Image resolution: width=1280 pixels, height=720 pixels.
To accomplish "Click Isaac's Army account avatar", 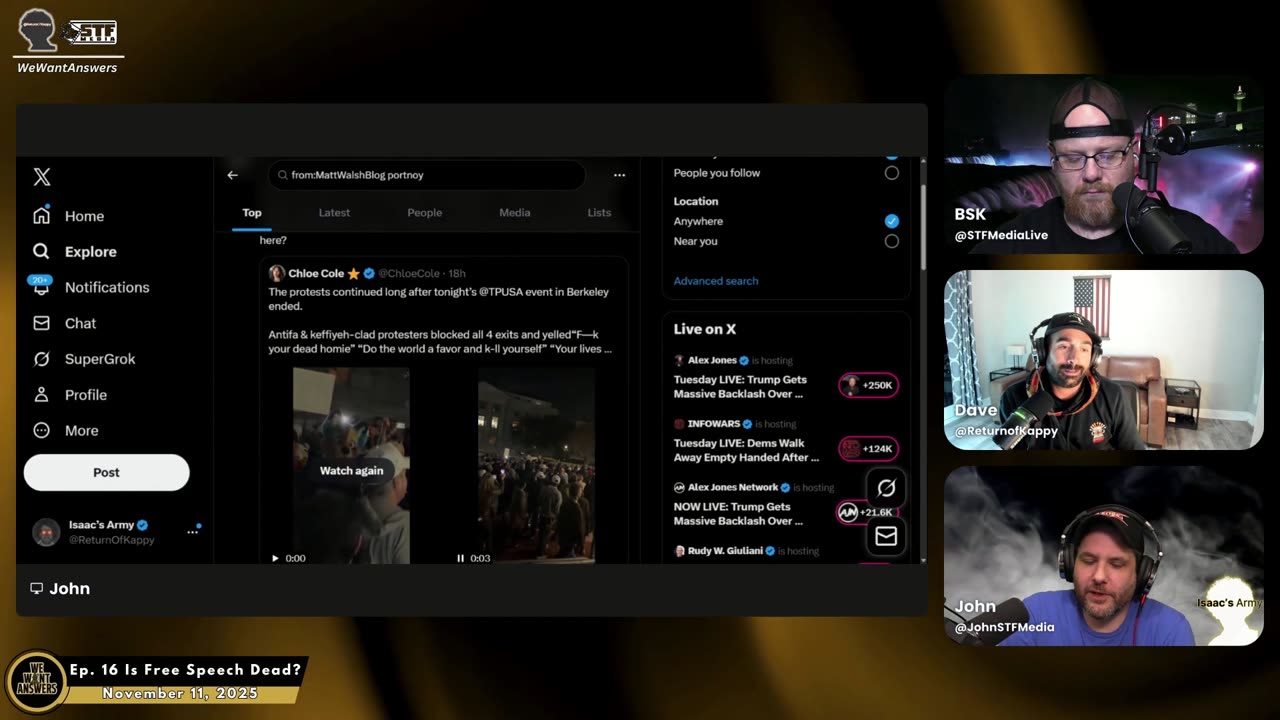I will [x=46, y=532].
